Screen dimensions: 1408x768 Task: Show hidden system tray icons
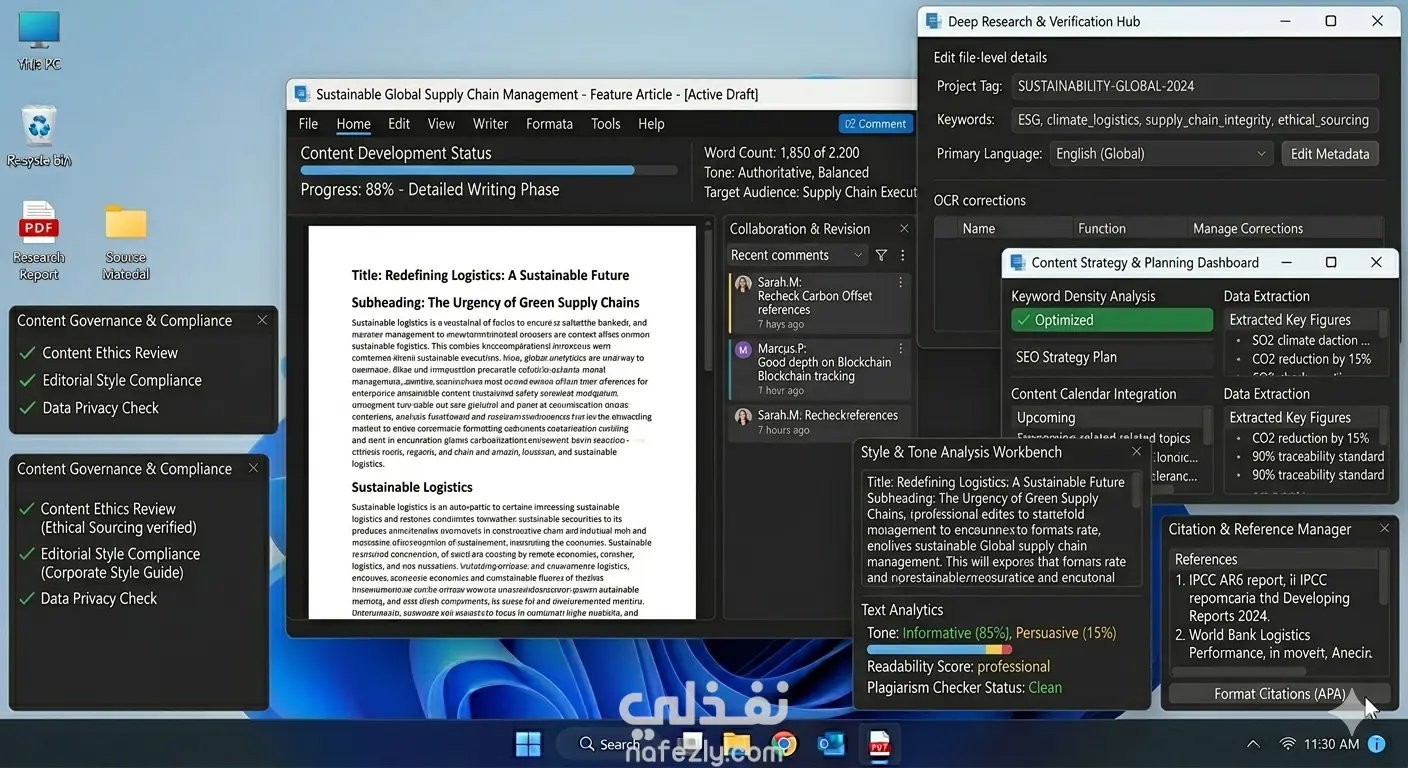pyautogui.click(x=1253, y=744)
